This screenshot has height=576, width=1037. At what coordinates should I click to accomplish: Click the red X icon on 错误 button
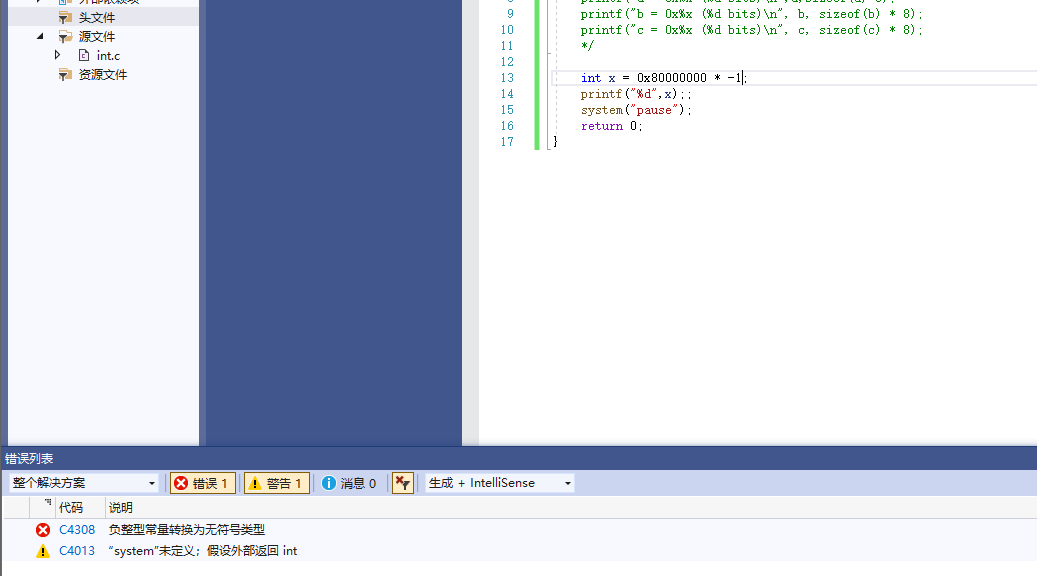coord(182,482)
